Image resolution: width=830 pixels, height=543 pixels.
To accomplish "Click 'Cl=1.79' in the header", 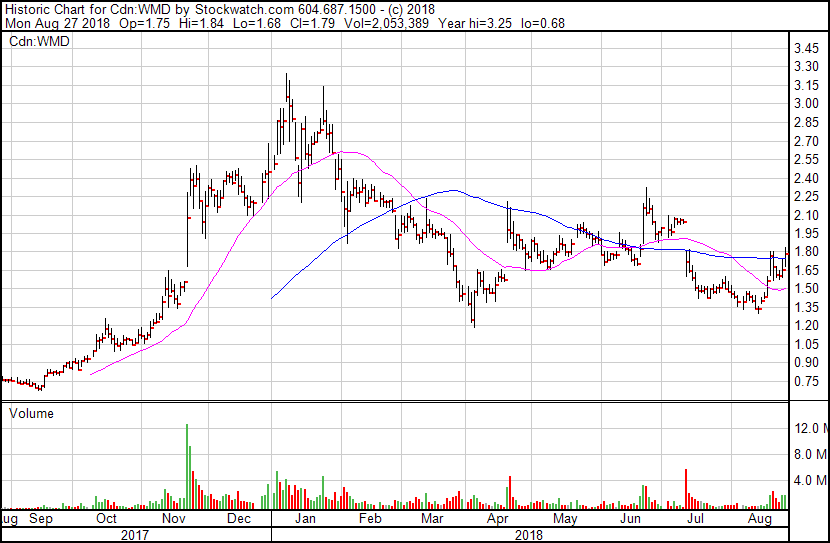I will tap(312, 23).
